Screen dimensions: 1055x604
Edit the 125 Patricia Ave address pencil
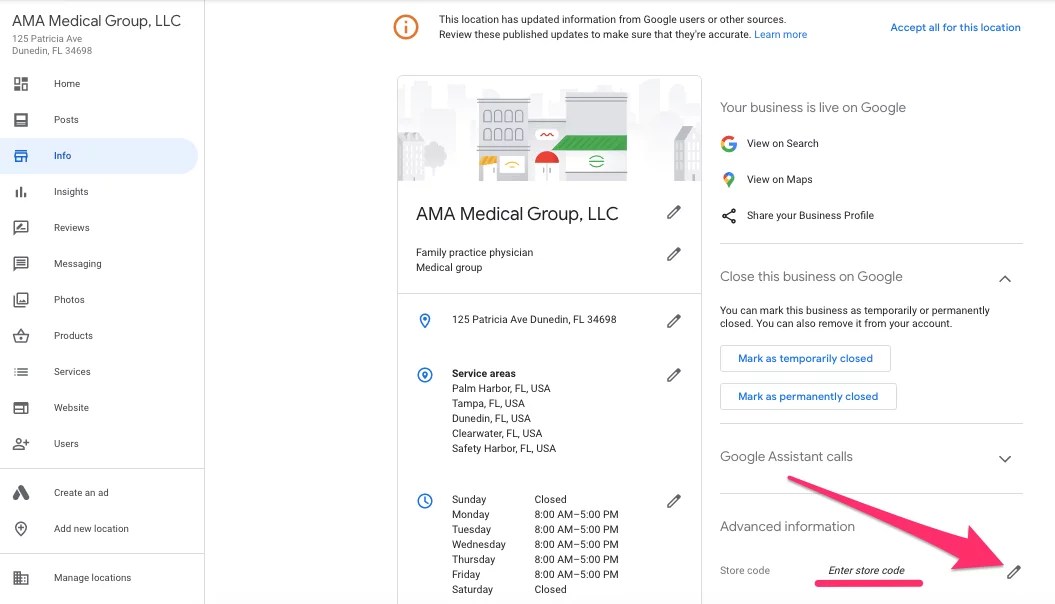[674, 322]
